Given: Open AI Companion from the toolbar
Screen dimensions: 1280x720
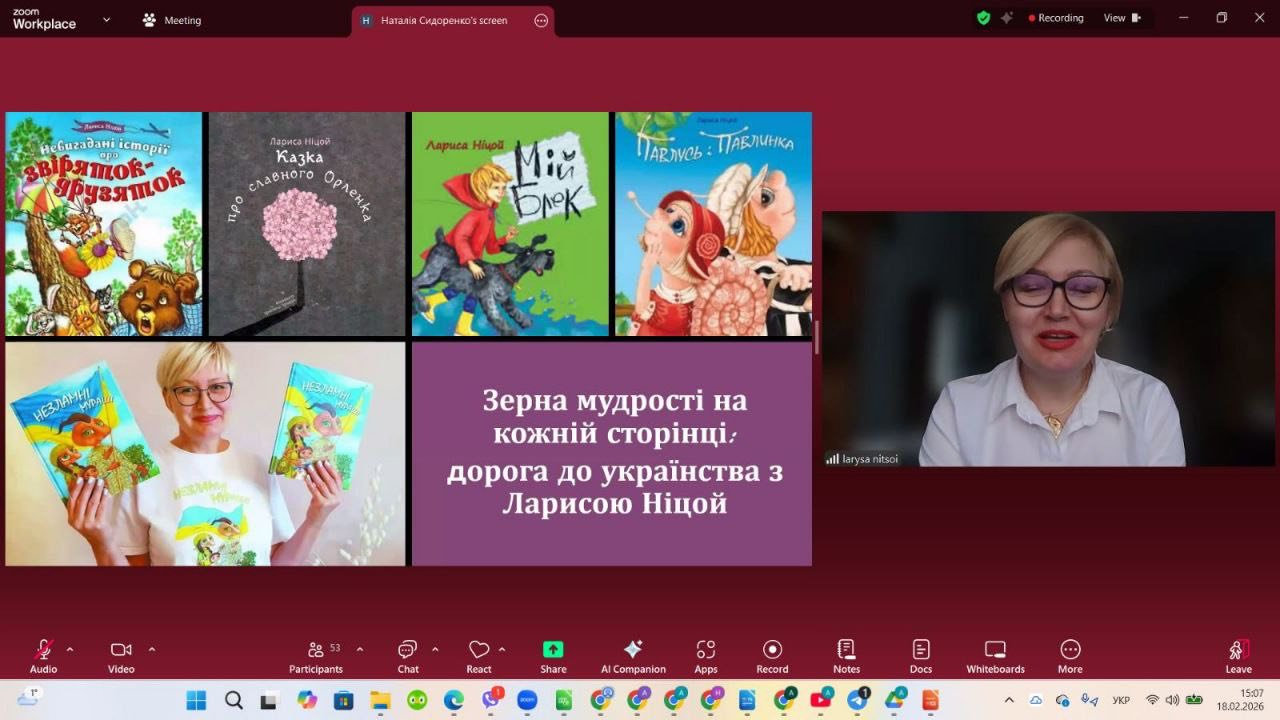Looking at the screenshot, I should [x=633, y=656].
